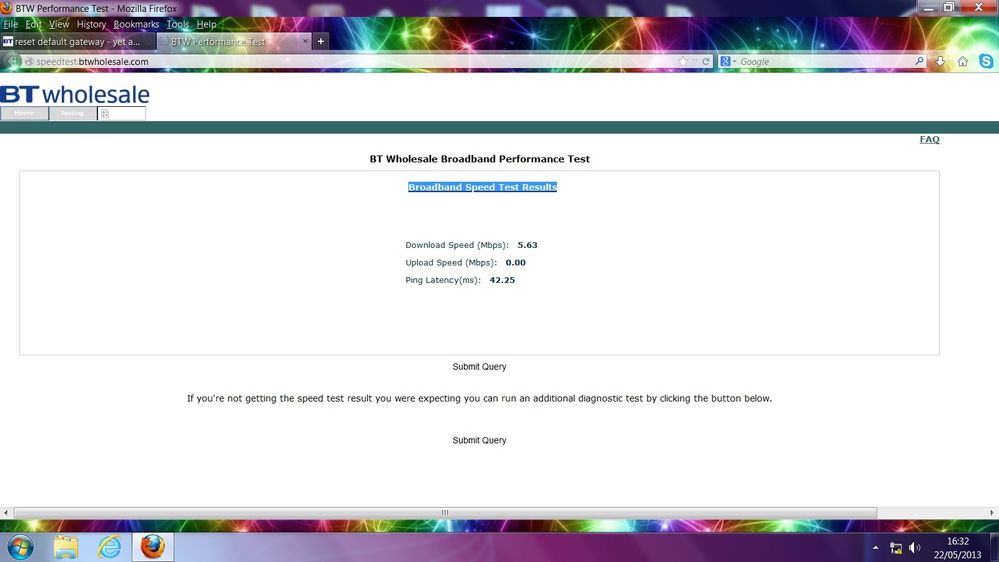Screen dimensions: 999x562
Task: Click the page title BT Wholesale Broadband Performance Test
Action: 480,159
